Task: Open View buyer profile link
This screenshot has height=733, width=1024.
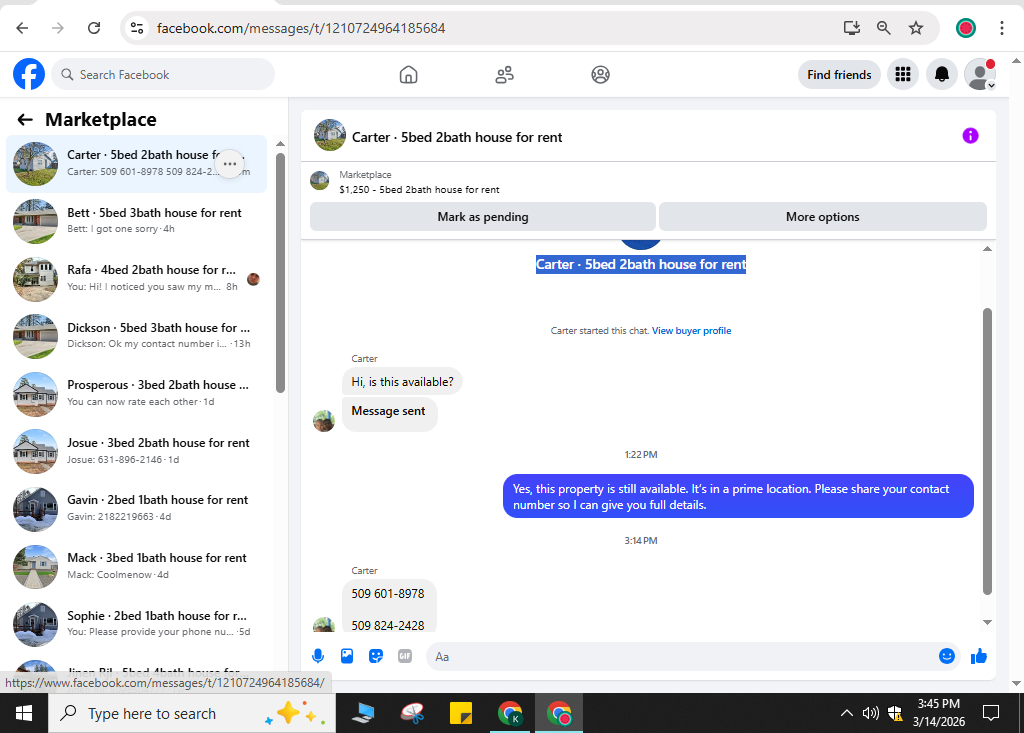Action: click(691, 331)
